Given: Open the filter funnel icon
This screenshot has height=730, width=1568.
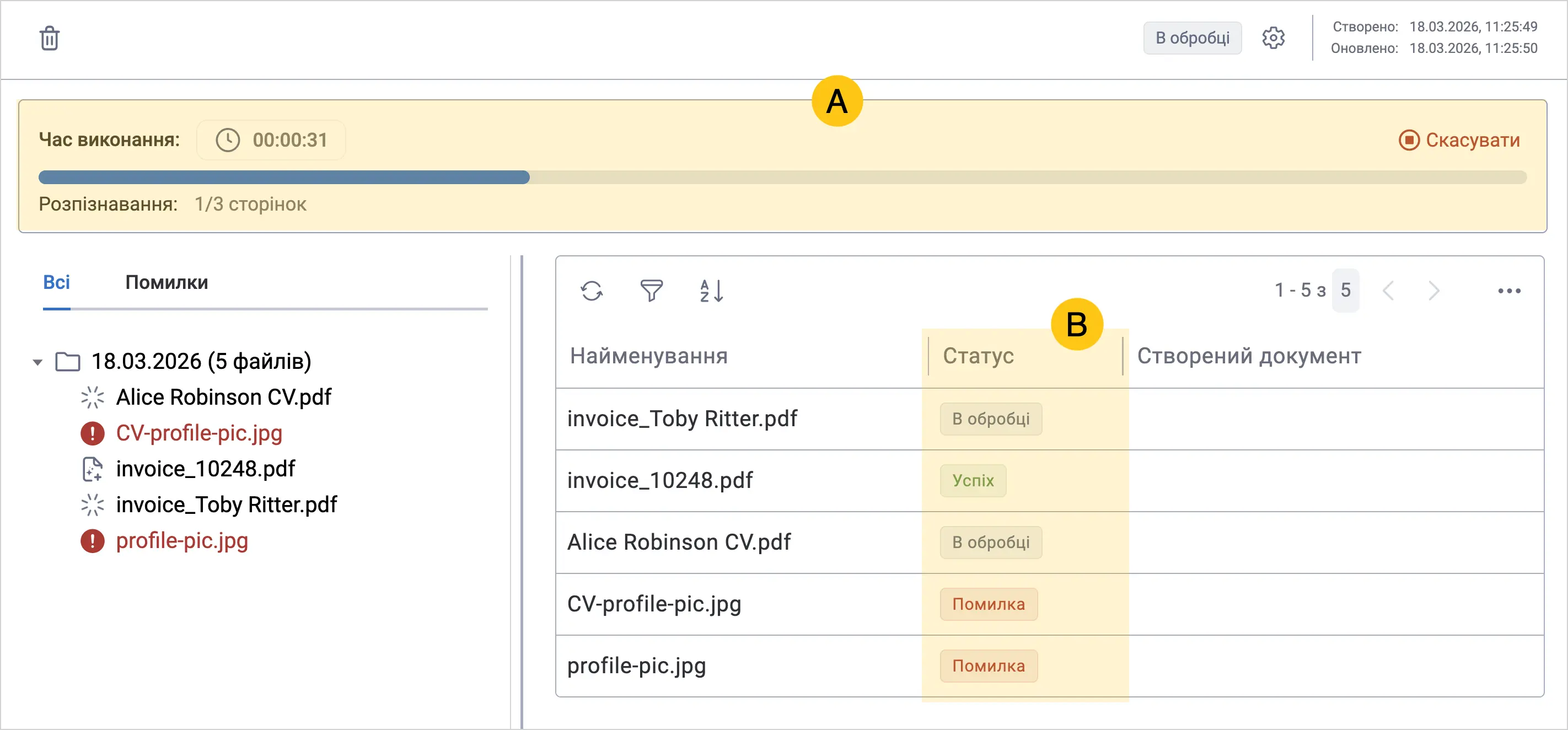Looking at the screenshot, I should (651, 291).
